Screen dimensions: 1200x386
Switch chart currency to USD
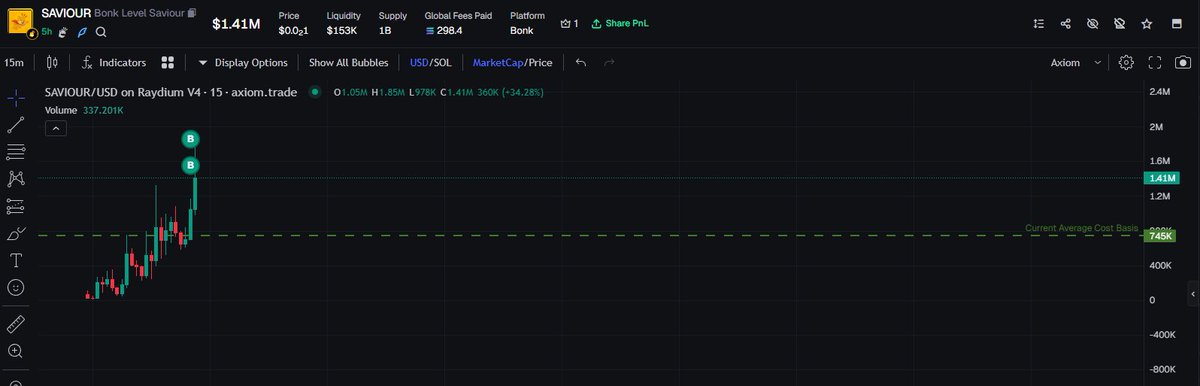[x=418, y=62]
